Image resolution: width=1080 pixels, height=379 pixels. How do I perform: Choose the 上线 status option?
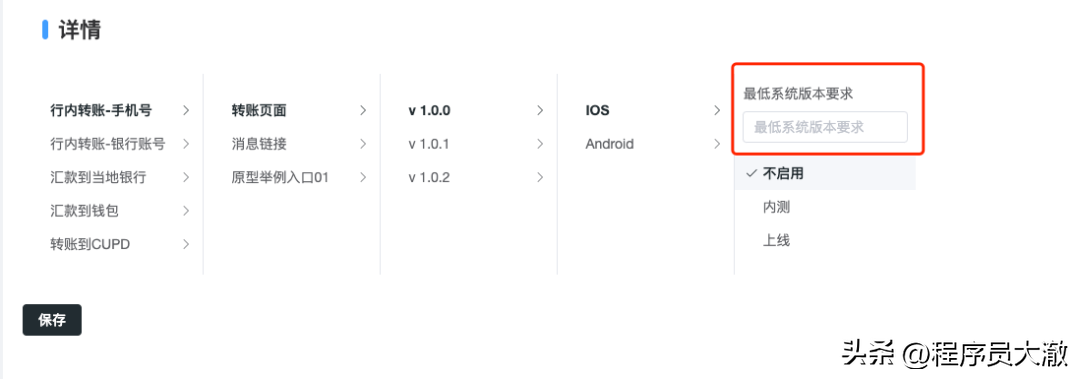point(825,240)
